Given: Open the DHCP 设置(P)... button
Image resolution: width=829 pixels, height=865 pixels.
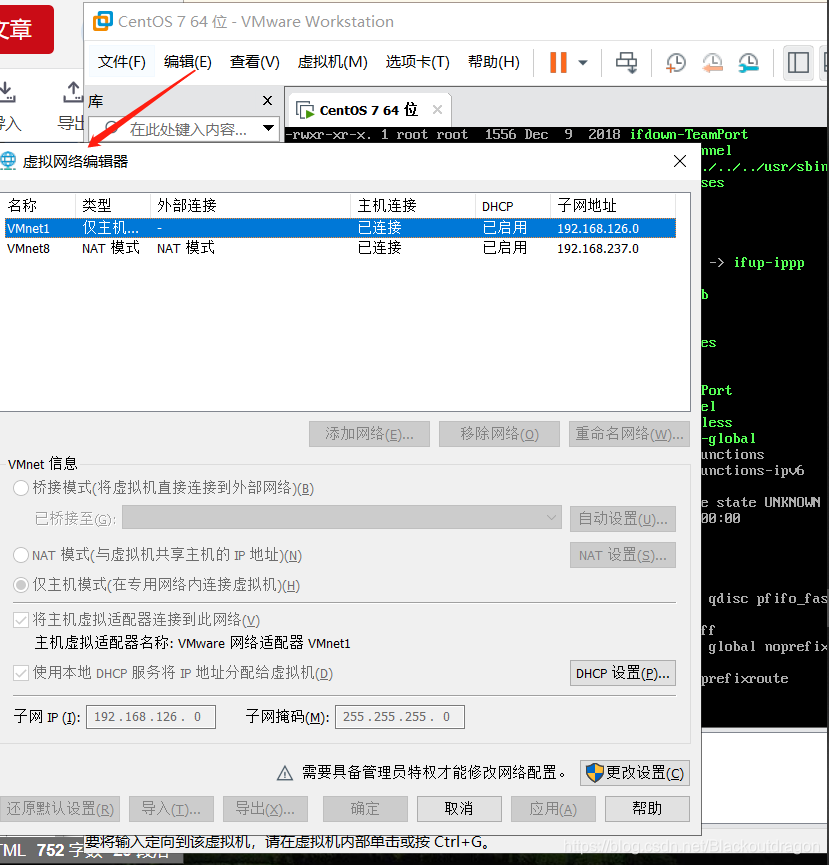Looking at the screenshot, I should click(623, 673).
